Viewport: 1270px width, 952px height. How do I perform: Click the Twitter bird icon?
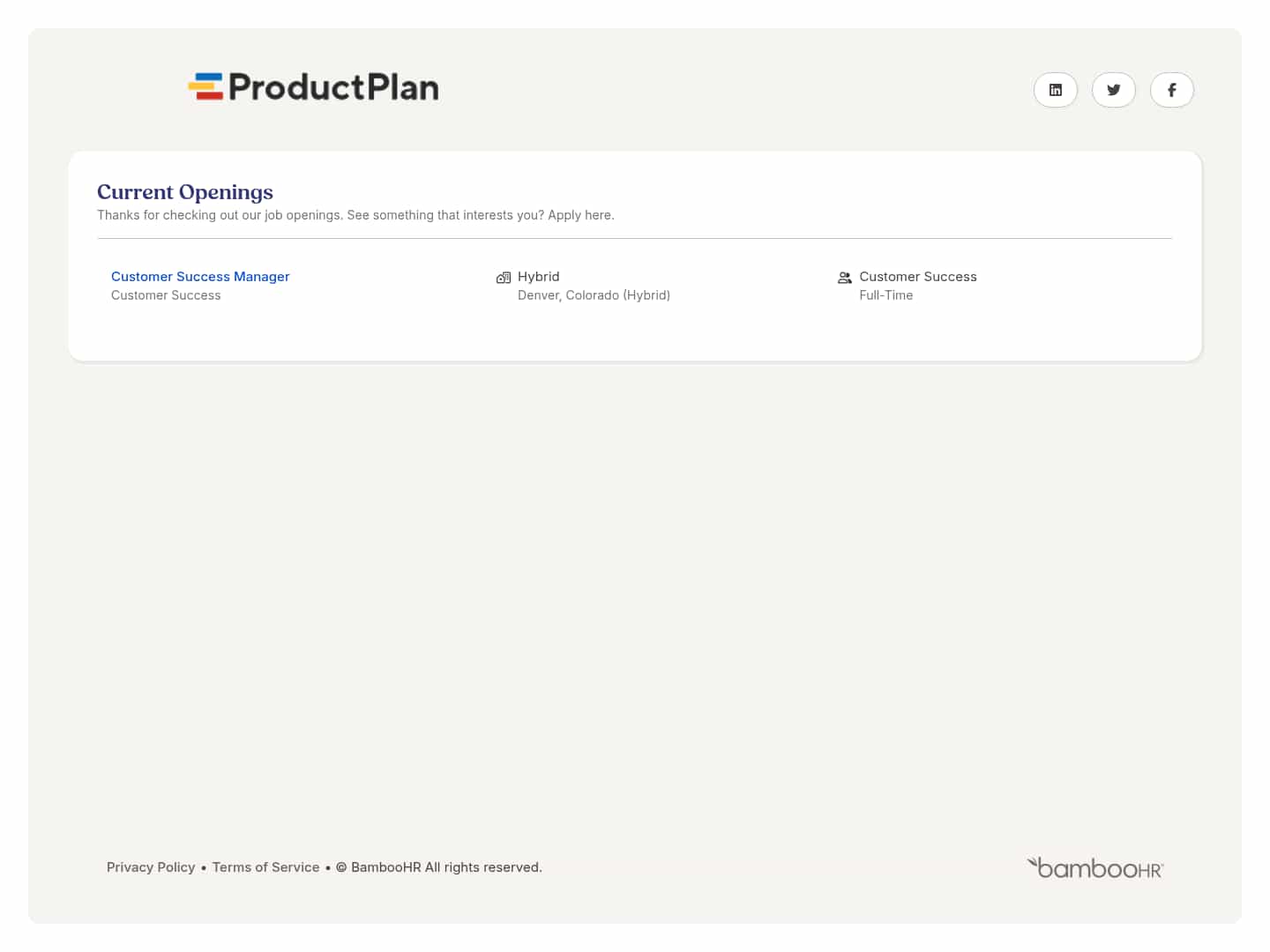(x=1113, y=89)
